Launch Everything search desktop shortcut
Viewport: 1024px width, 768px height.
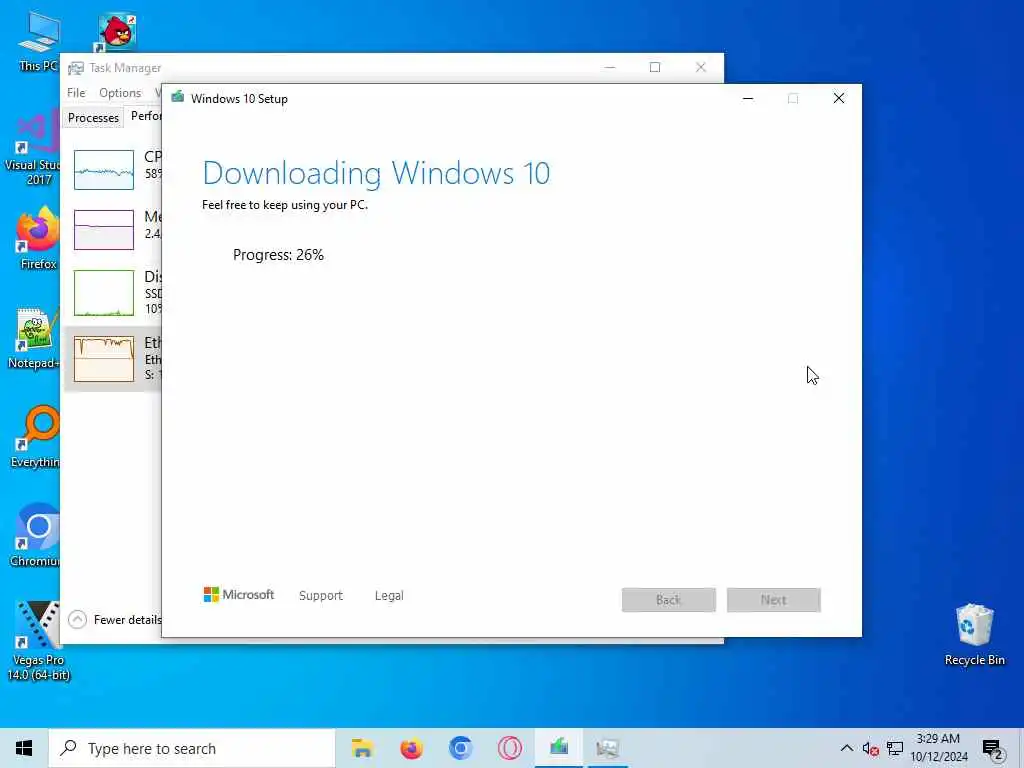click(35, 438)
